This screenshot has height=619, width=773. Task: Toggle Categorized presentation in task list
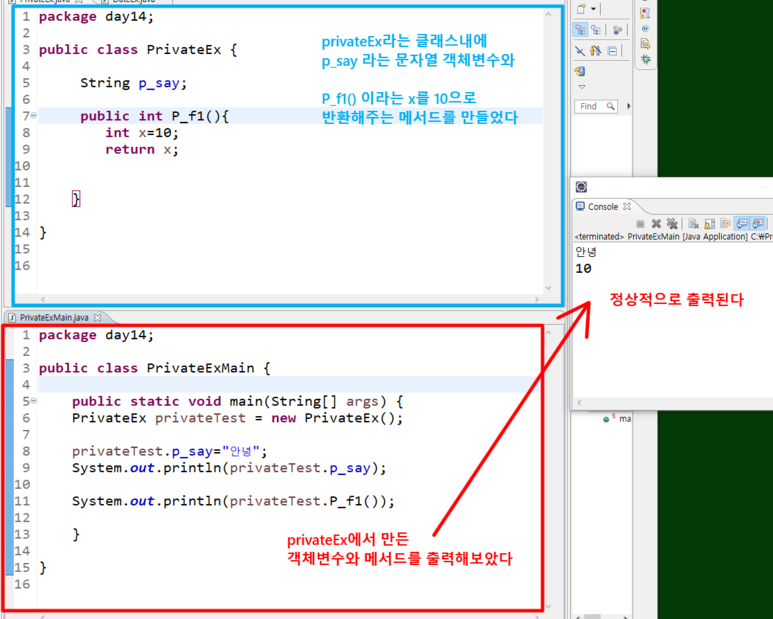(x=580, y=30)
